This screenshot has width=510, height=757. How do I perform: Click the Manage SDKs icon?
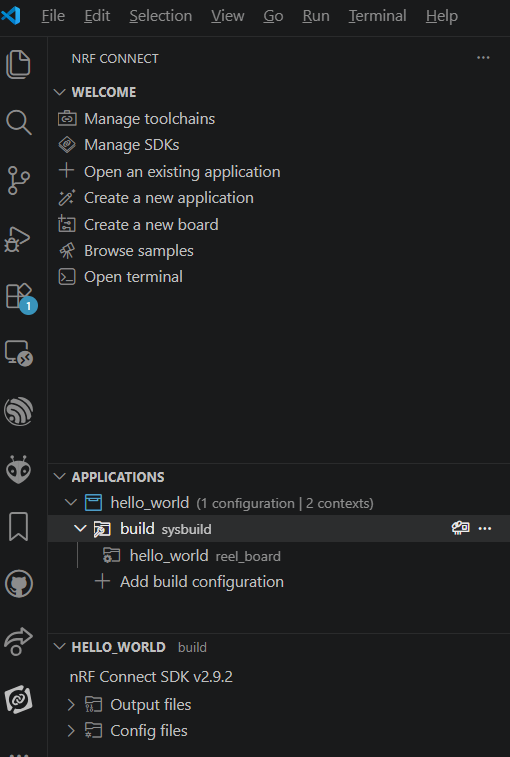click(67, 145)
